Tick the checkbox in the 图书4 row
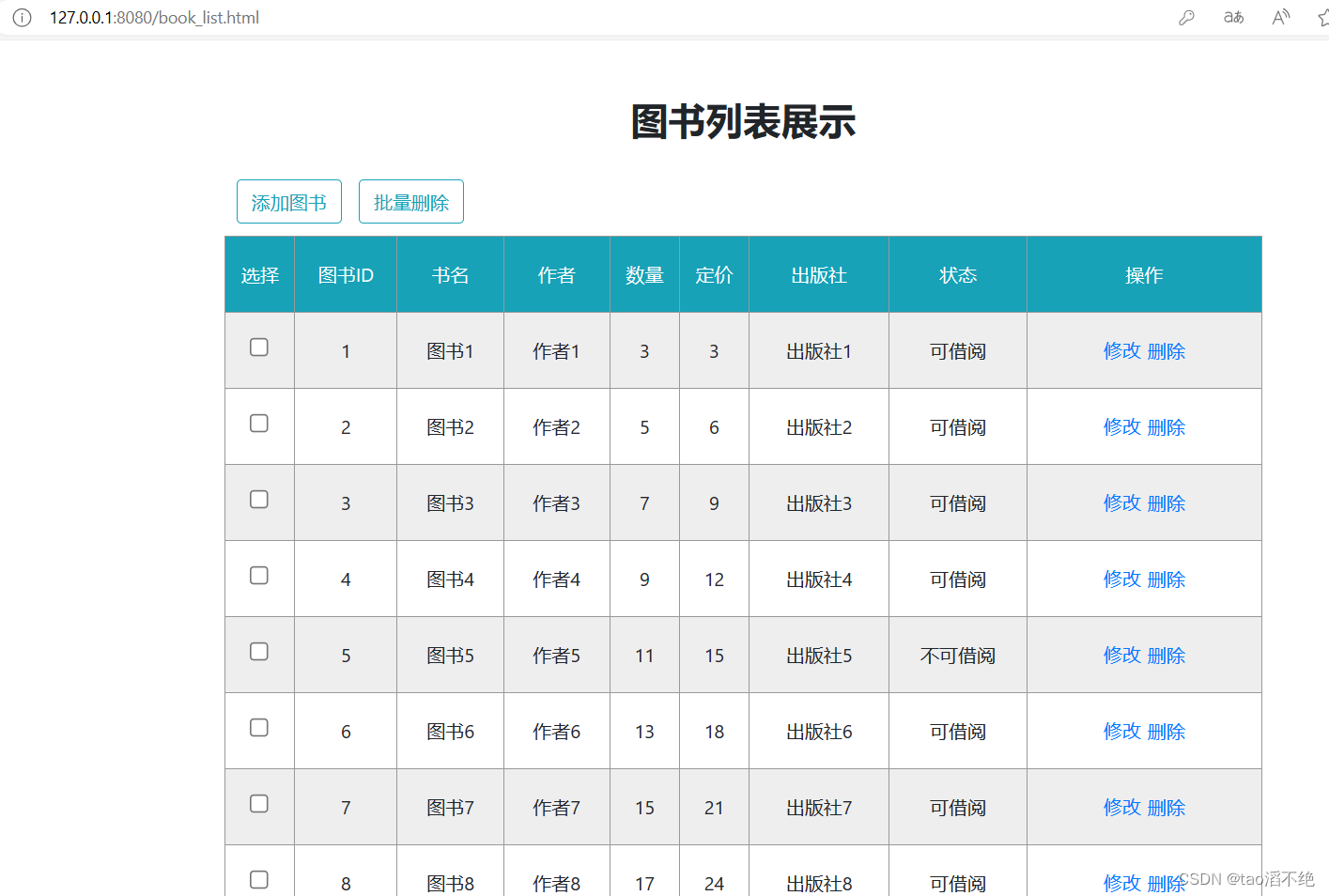Image resolution: width=1329 pixels, height=896 pixels. click(259, 576)
